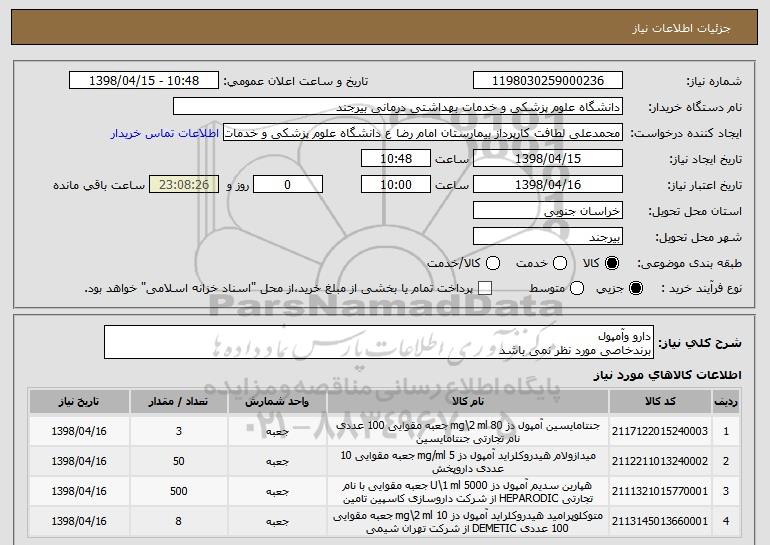
Task: Click the تعداد / مقدار column header
Action: click(x=179, y=402)
